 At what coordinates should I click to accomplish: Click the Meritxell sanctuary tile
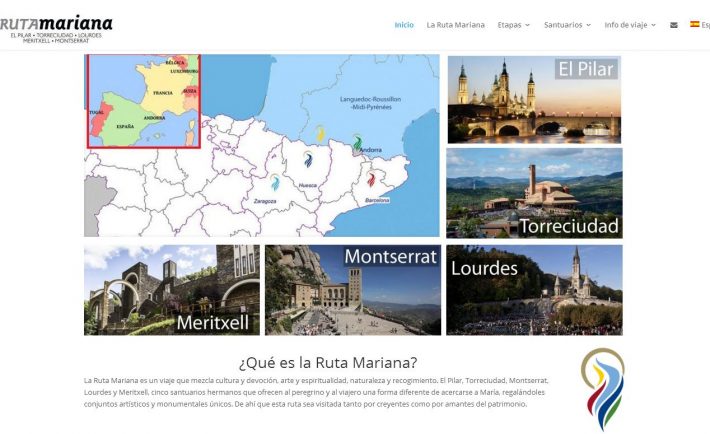pyautogui.click(x=171, y=289)
